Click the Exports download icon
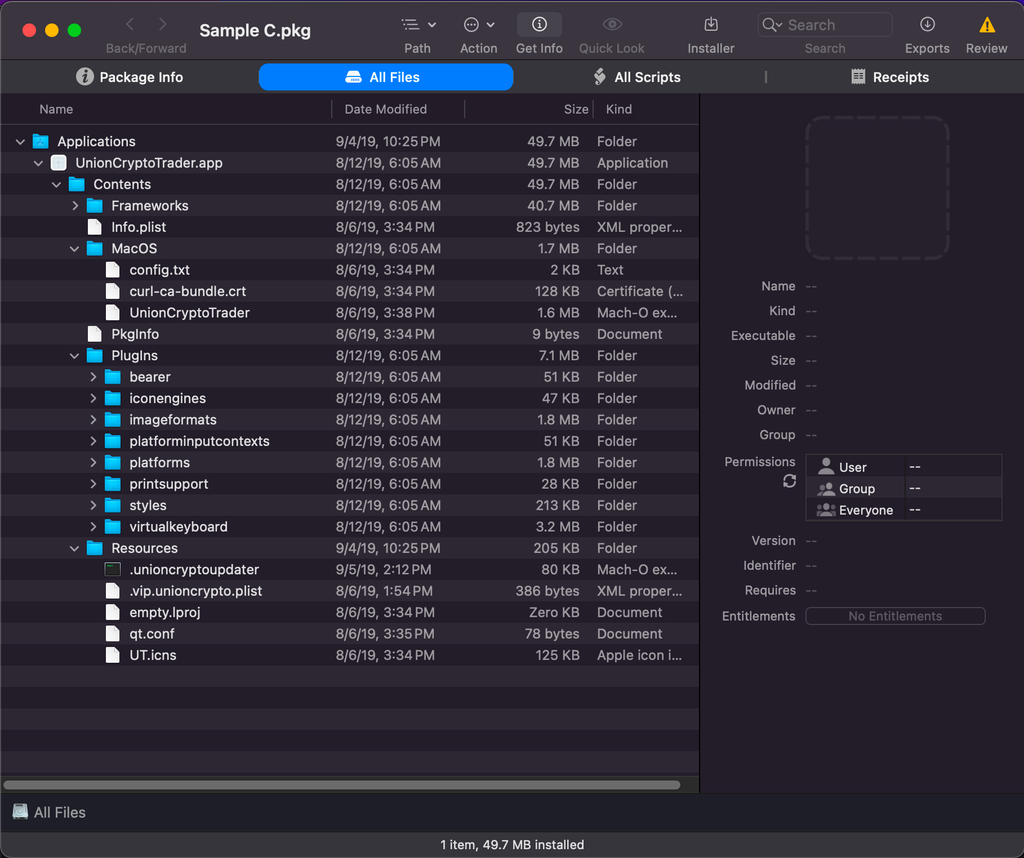The image size is (1024, 858). [927, 25]
